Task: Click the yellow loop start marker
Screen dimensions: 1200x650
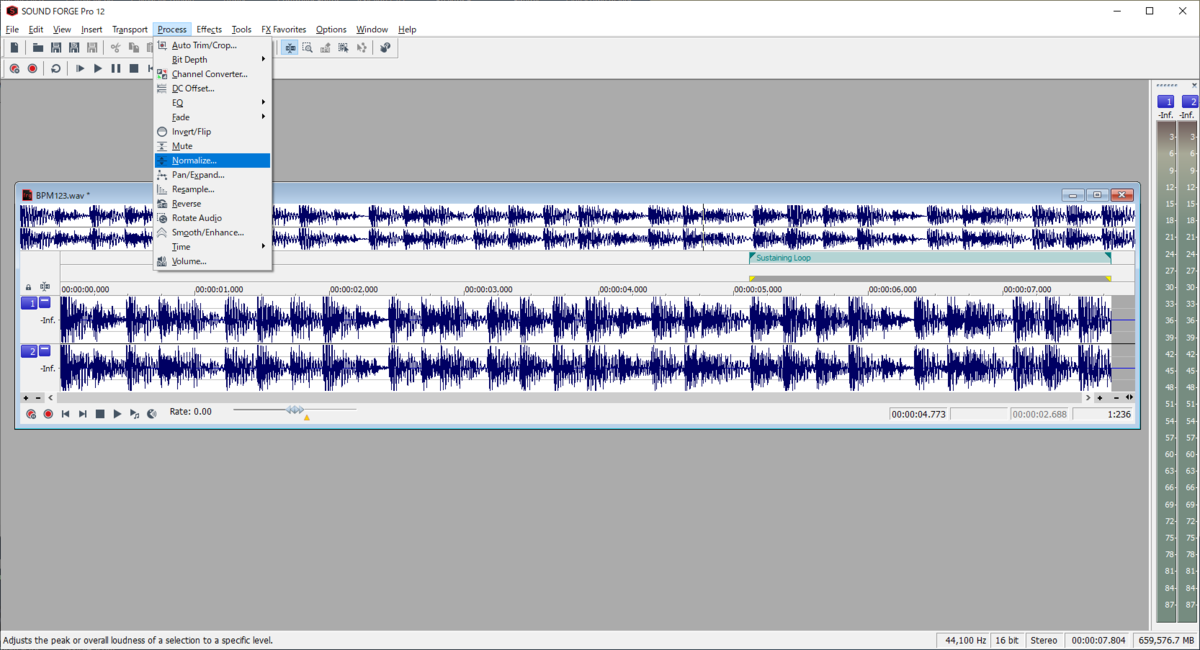Action: [x=752, y=278]
